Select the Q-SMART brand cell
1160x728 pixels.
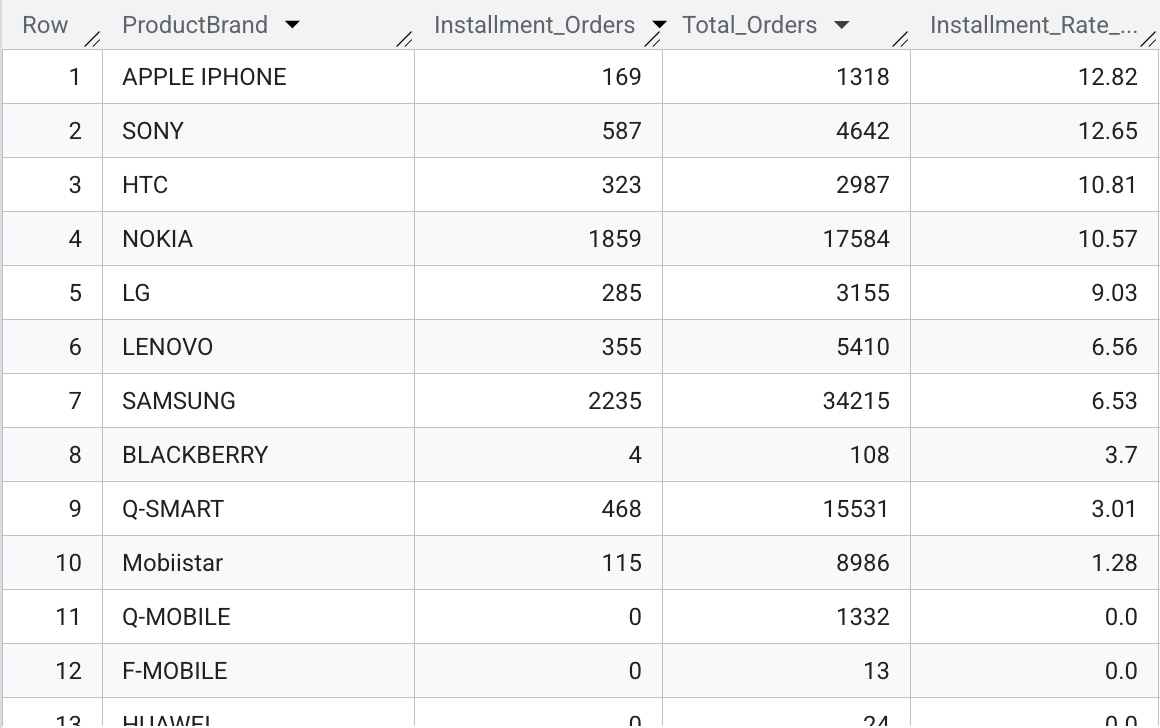[258, 509]
